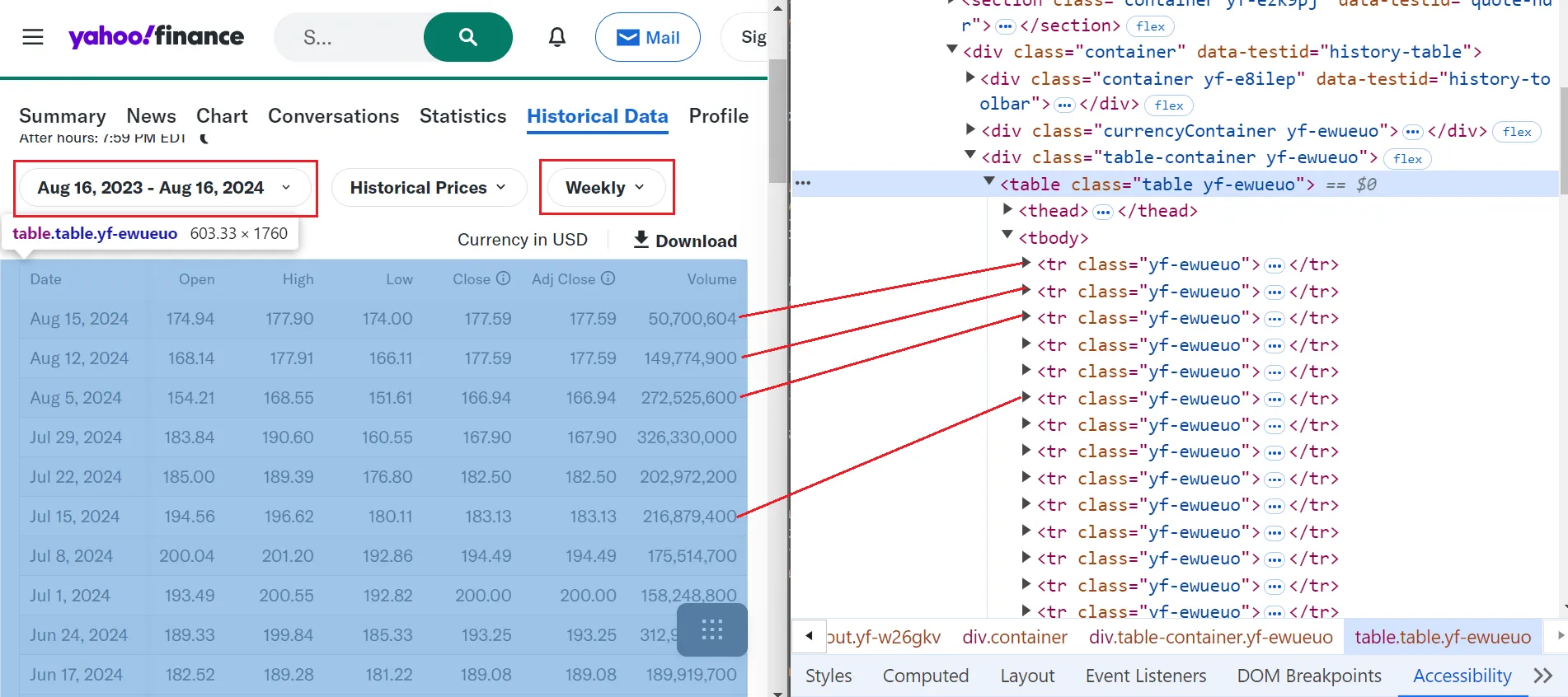The height and width of the screenshot is (697, 1568).
Task: Click the floating grid dots button
Action: [711, 630]
